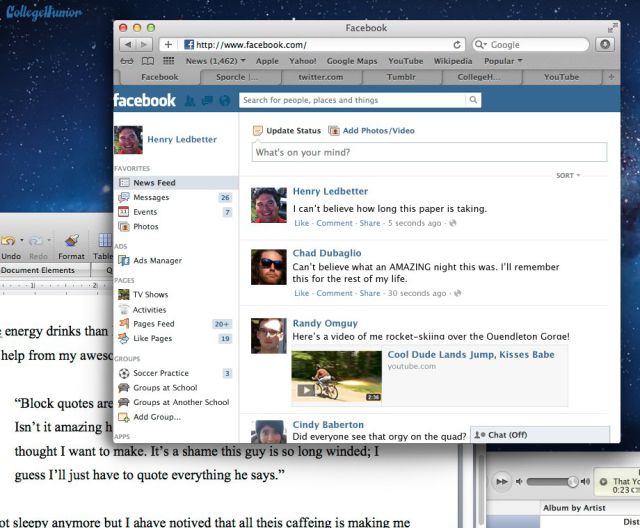Switch to the twitter.com tab
Screen dimensions: 640x528
[x=321, y=77]
